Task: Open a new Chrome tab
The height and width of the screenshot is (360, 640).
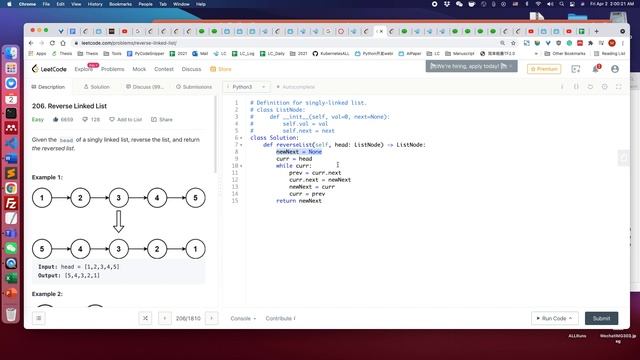Action: click(x=596, y=31)
